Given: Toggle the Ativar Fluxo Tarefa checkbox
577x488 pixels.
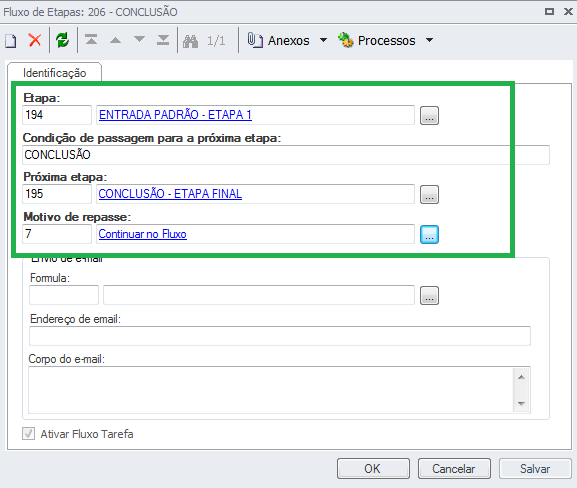Looking at the screenshot, I should tap(28, 434).
